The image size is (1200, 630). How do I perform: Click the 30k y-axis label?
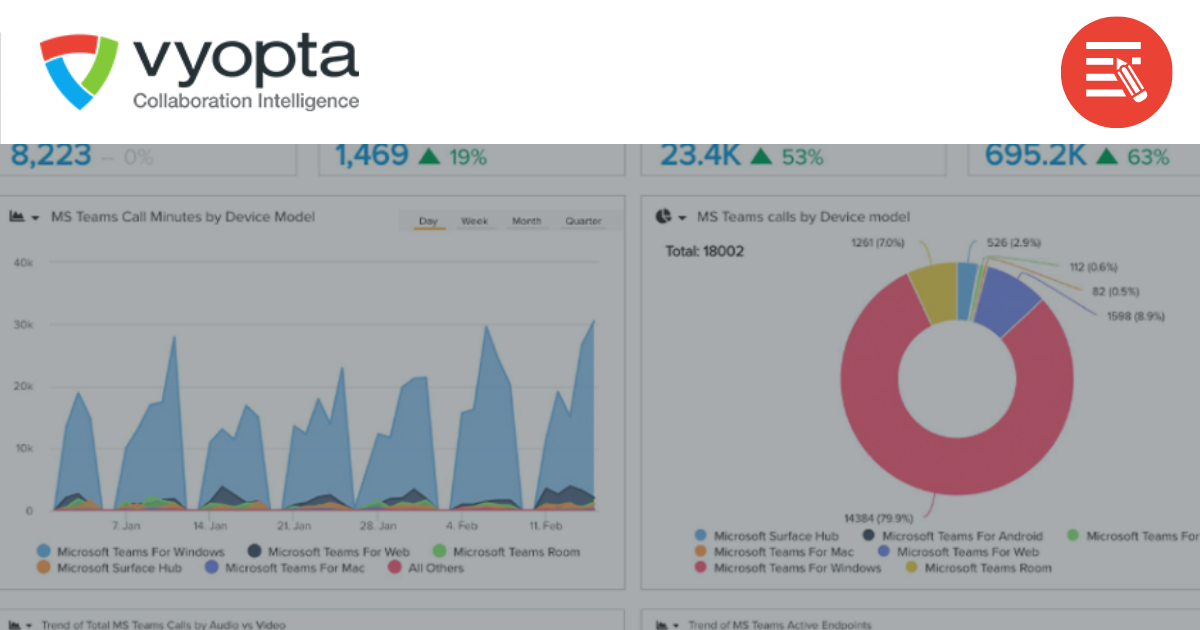[22, 325]
